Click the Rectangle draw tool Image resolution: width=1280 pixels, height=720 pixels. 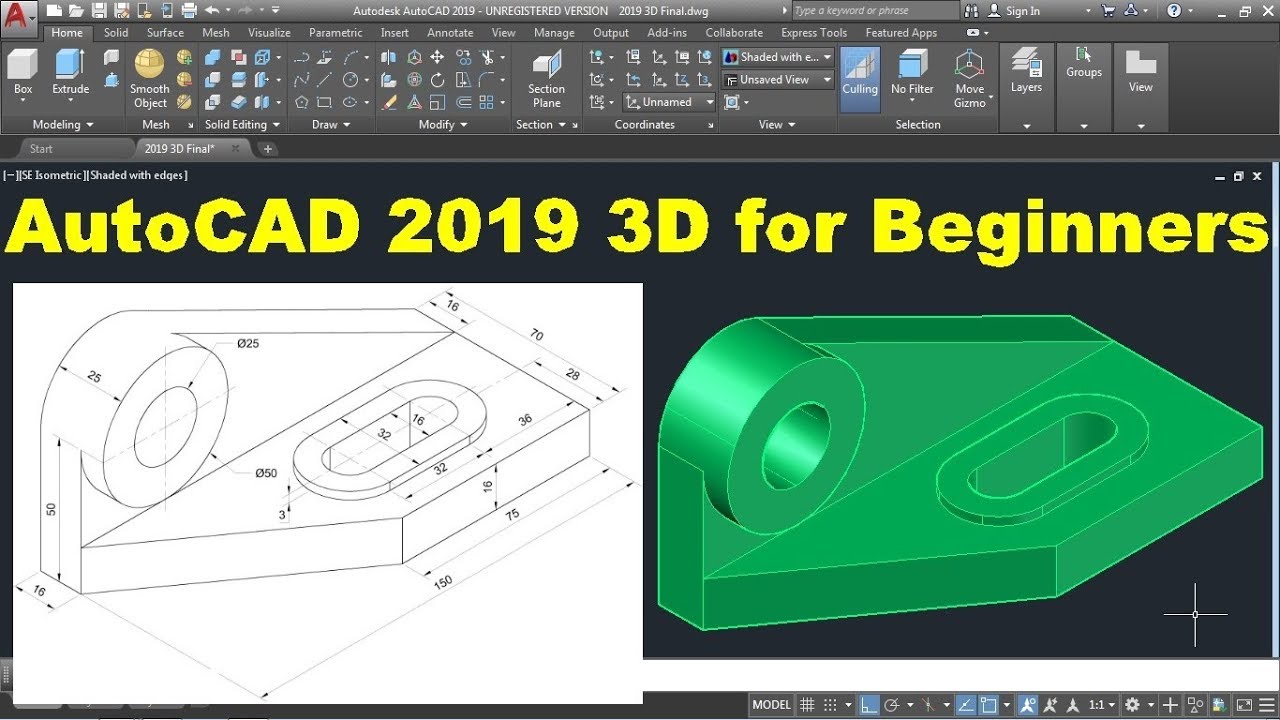coord(325,102)
